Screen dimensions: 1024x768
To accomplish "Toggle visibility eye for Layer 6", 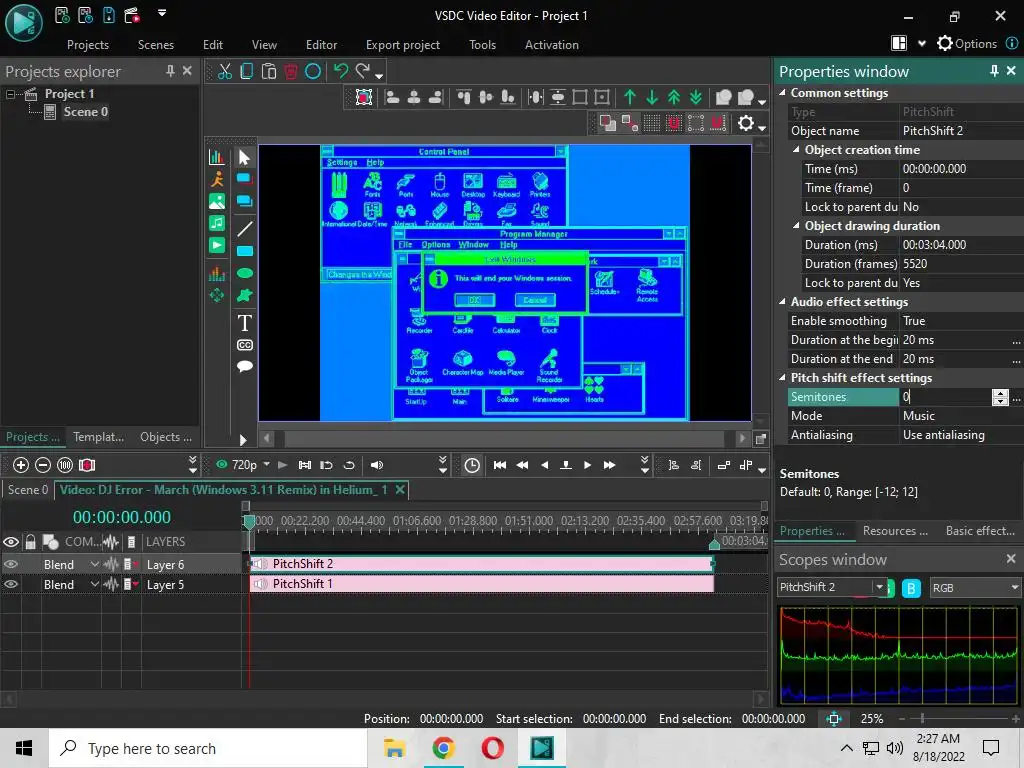I will click(11, 564).
